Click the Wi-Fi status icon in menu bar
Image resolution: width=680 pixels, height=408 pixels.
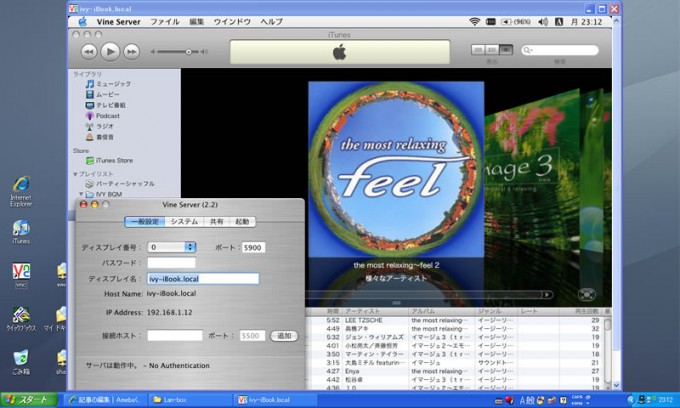(474, 21)
